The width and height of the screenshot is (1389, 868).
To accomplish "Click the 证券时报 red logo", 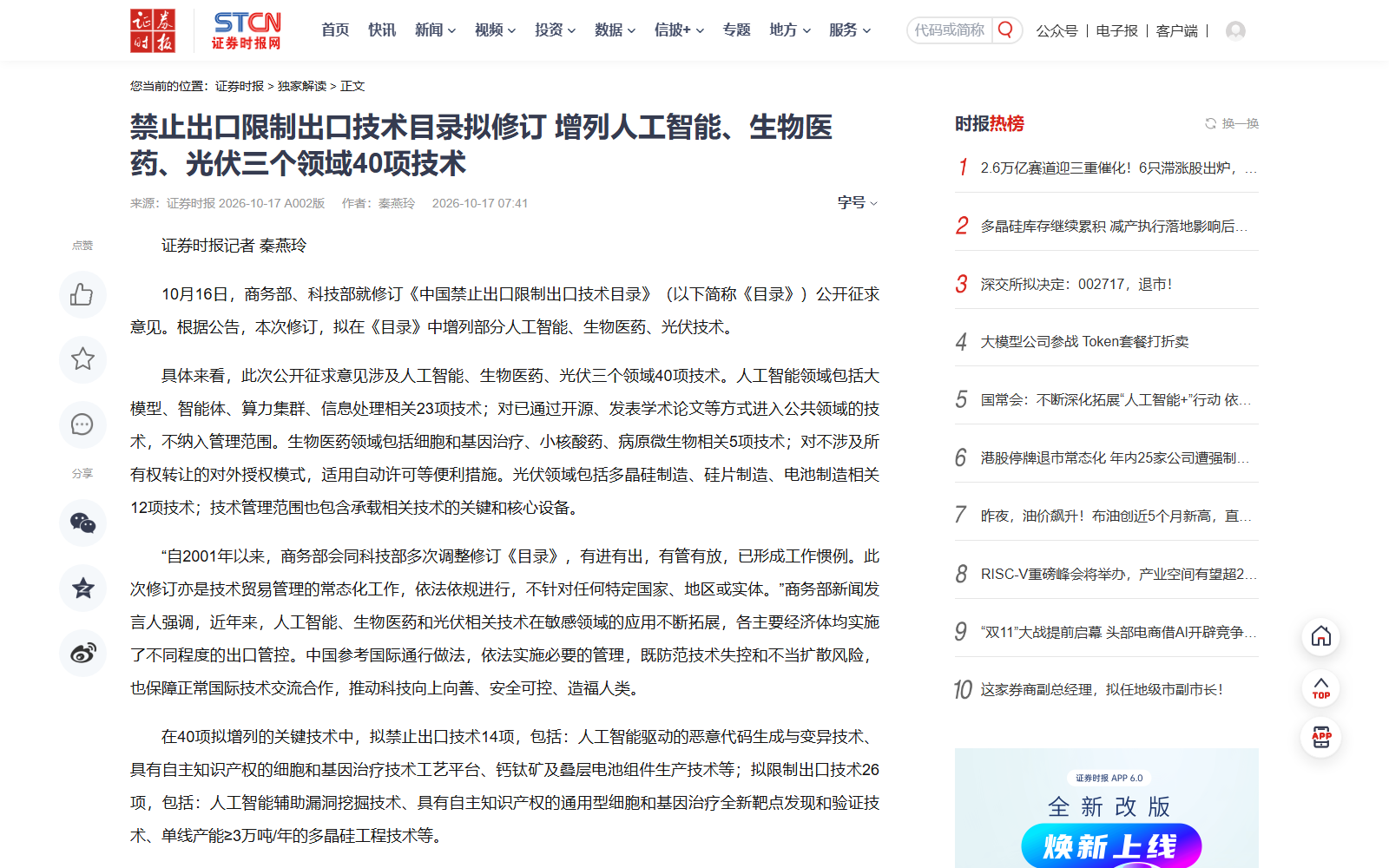I will pos(153,31).
